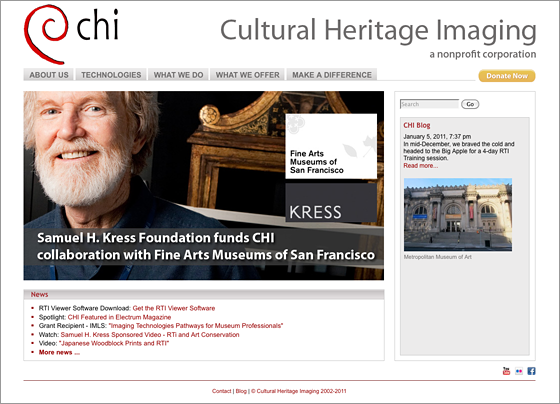Click the News section header

204,294
